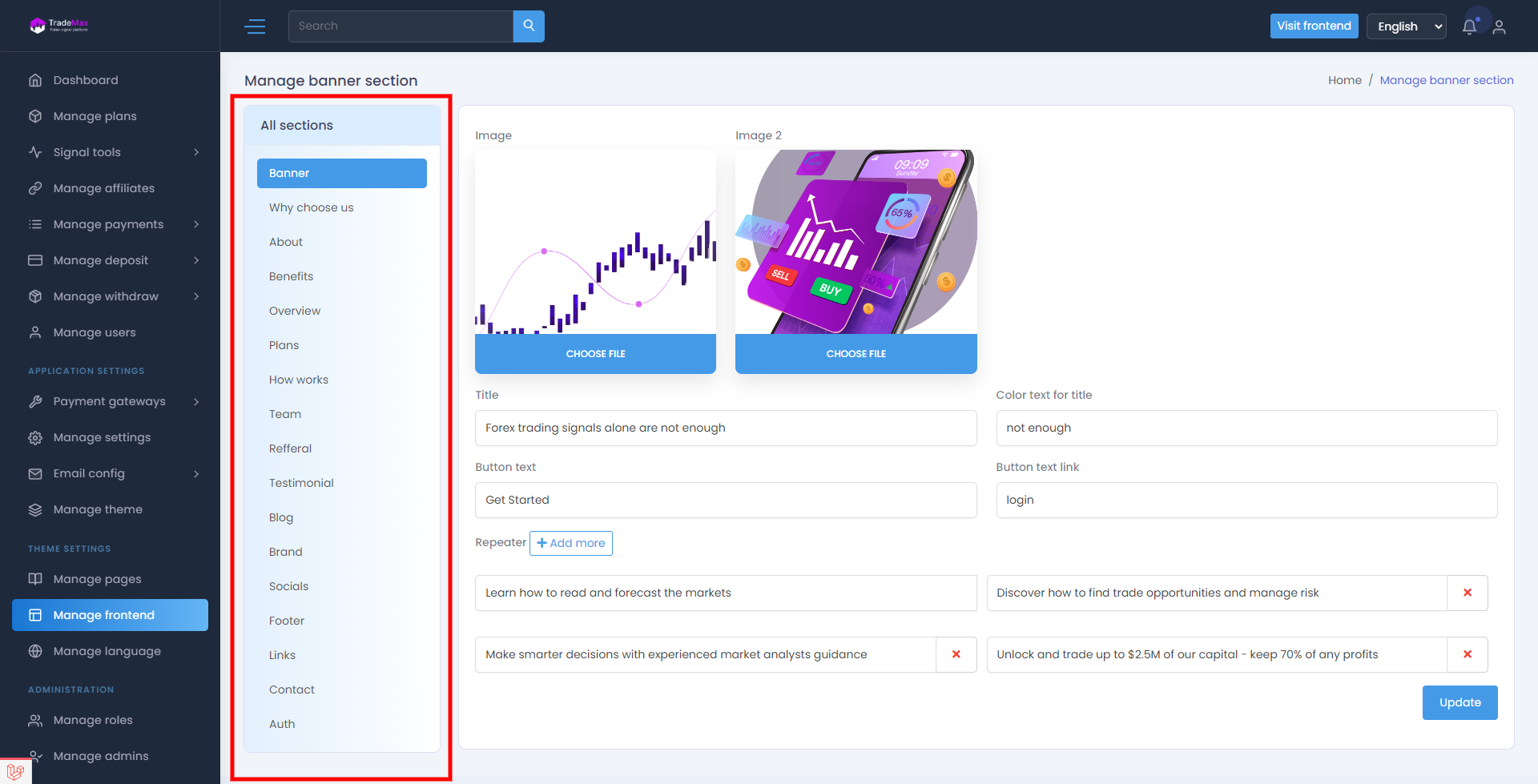Delete the 'Make smarter decisions' repeater item
This screenshot has height=784, width=1538.
[956, 654]
